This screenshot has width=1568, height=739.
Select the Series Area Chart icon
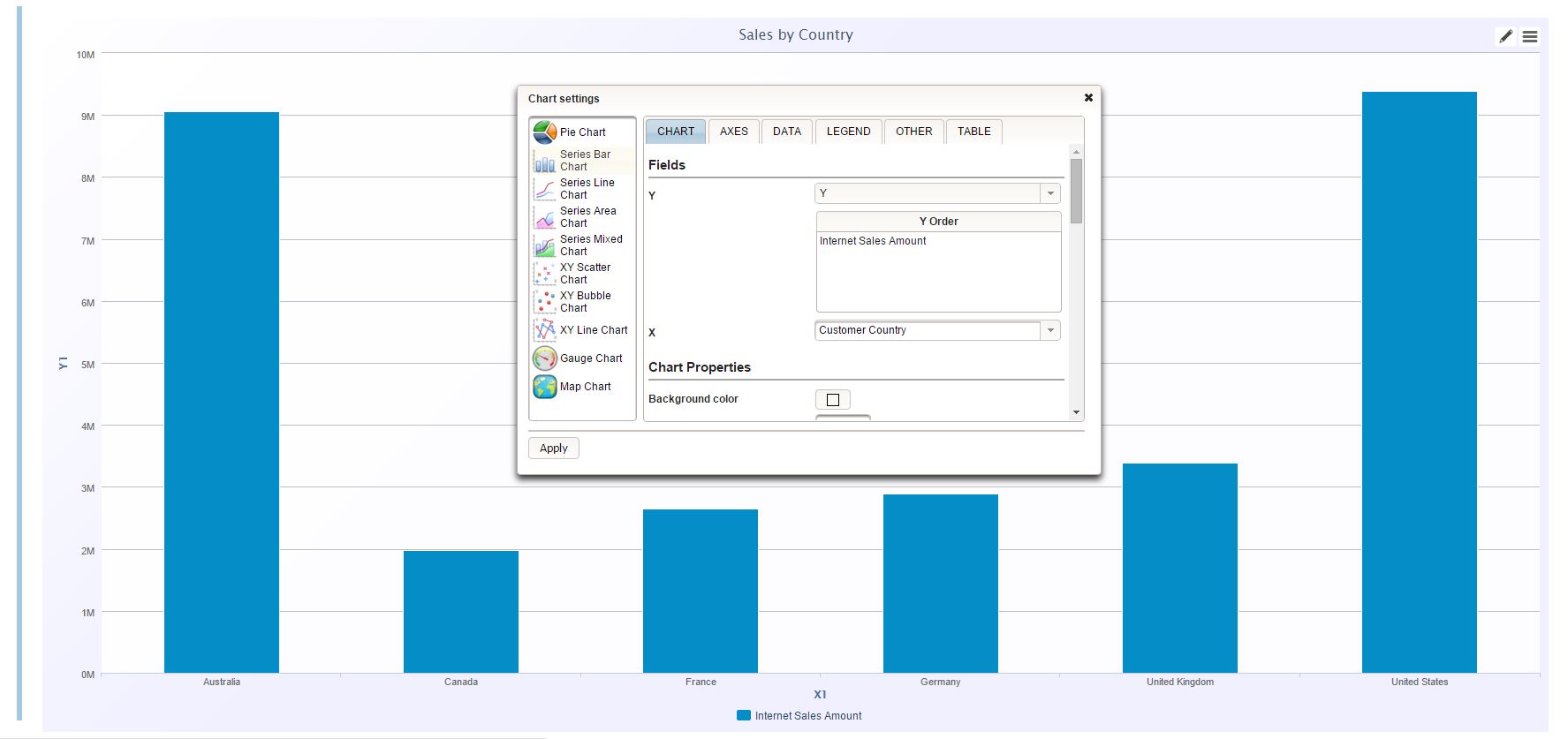(545, 217)
